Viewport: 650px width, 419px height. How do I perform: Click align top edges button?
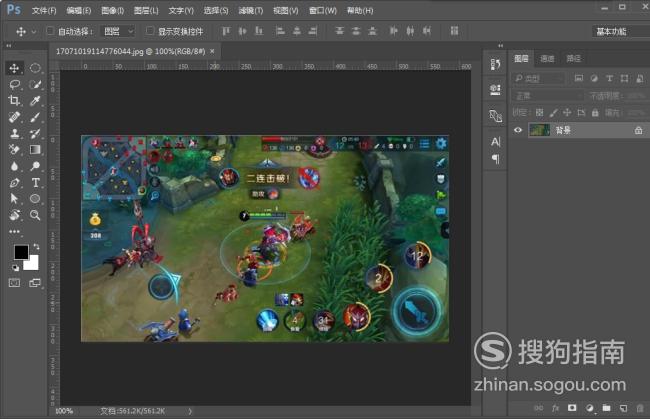[226, 31]
